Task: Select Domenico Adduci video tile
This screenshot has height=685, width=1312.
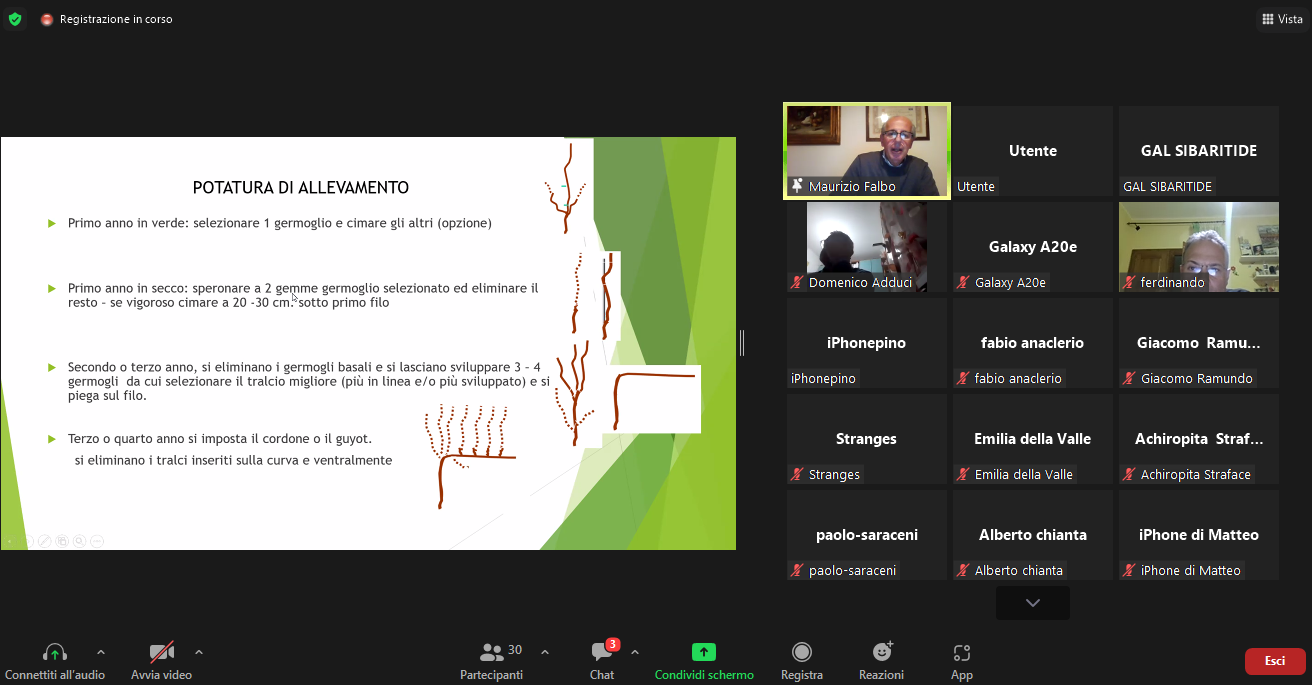Action: click(867, 247)
